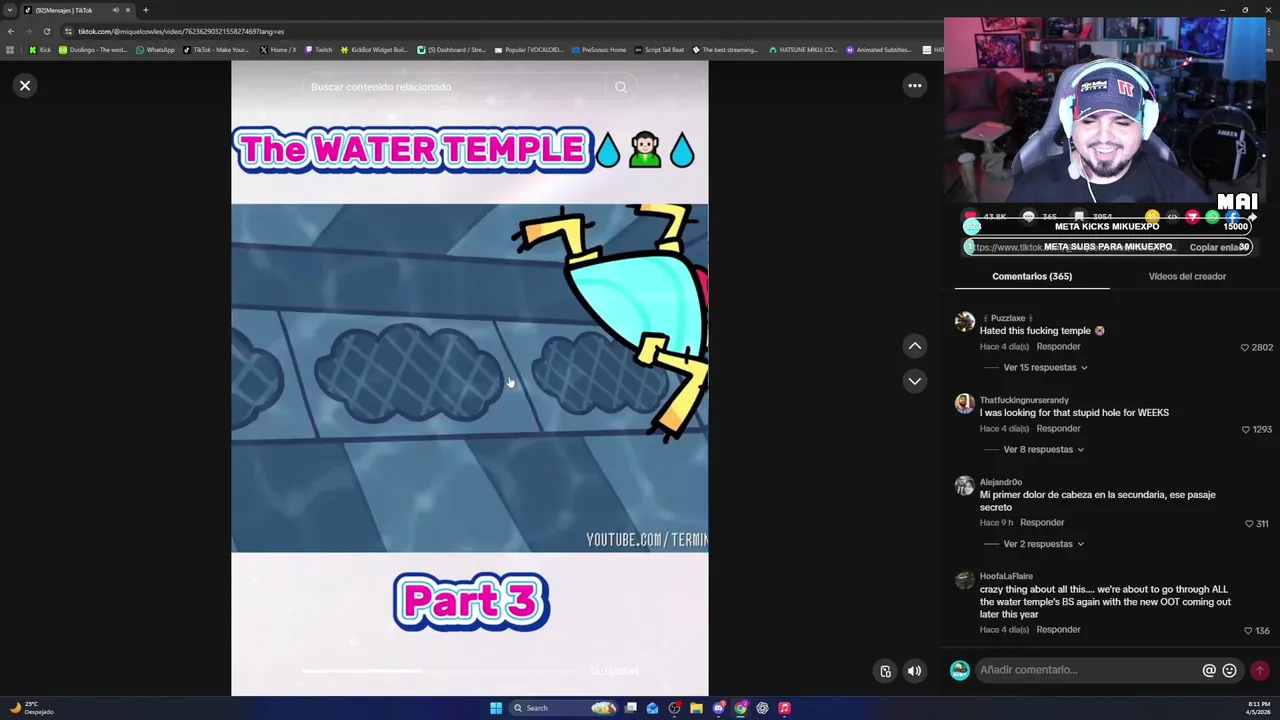Screen dimensions: 1280x720
Task: Expand Ver 8 respuestas under Thatfuckingnurserandy
Action: (x=1043, y=450)
